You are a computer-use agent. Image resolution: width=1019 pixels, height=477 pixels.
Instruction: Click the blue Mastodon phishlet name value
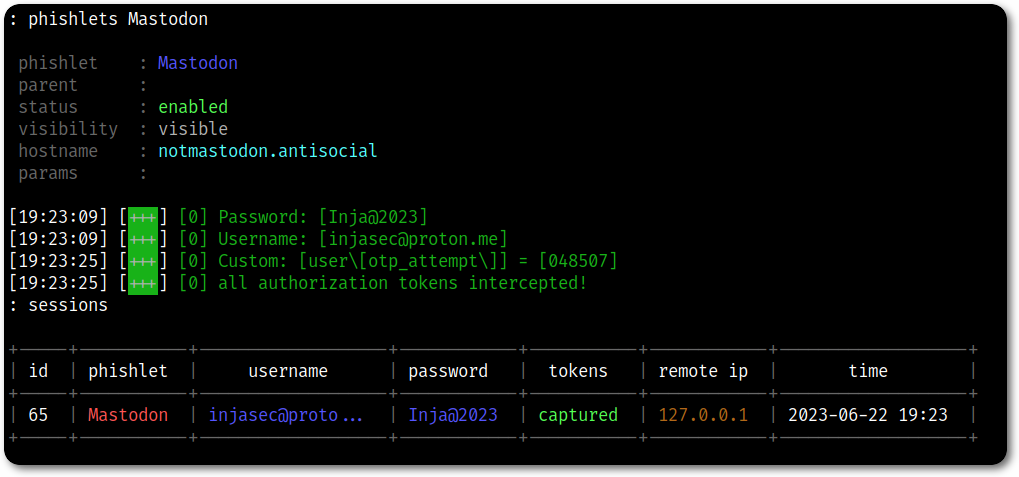(x=198, y=63)
